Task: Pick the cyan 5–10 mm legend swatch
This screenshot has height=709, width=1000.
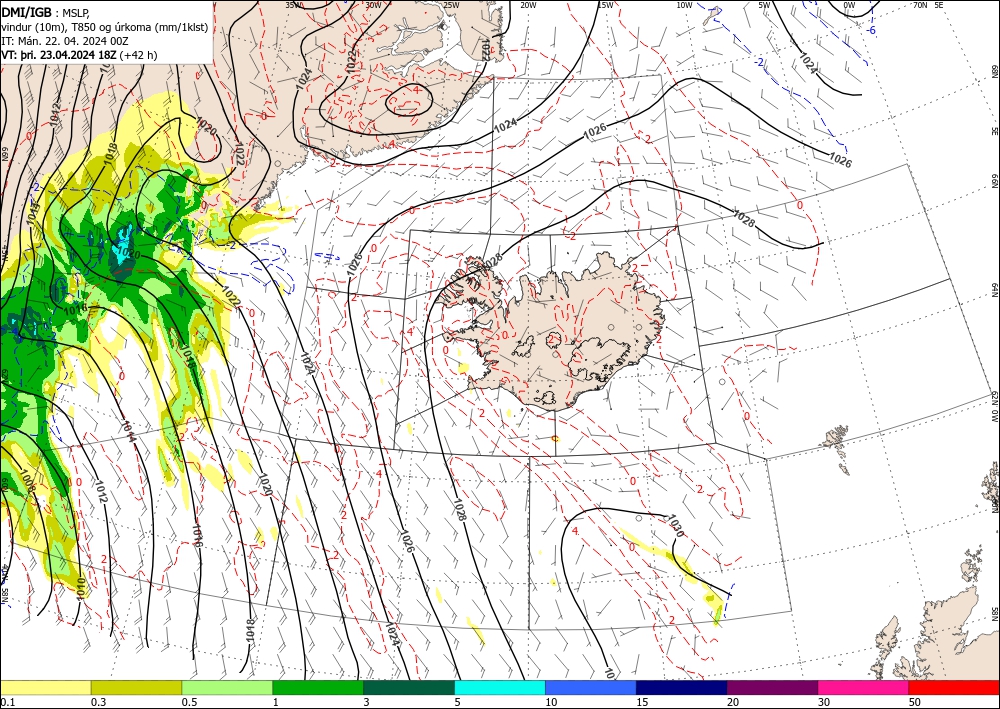Action: click(x=500, y=687)
